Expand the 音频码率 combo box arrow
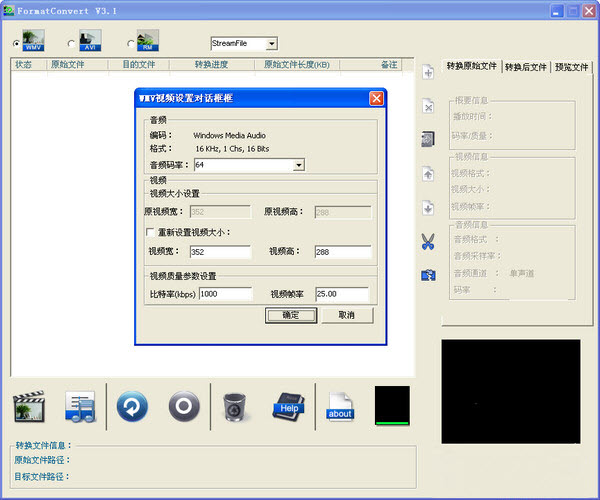The height and width of the screenshot is (500, 600). [298, 165]
